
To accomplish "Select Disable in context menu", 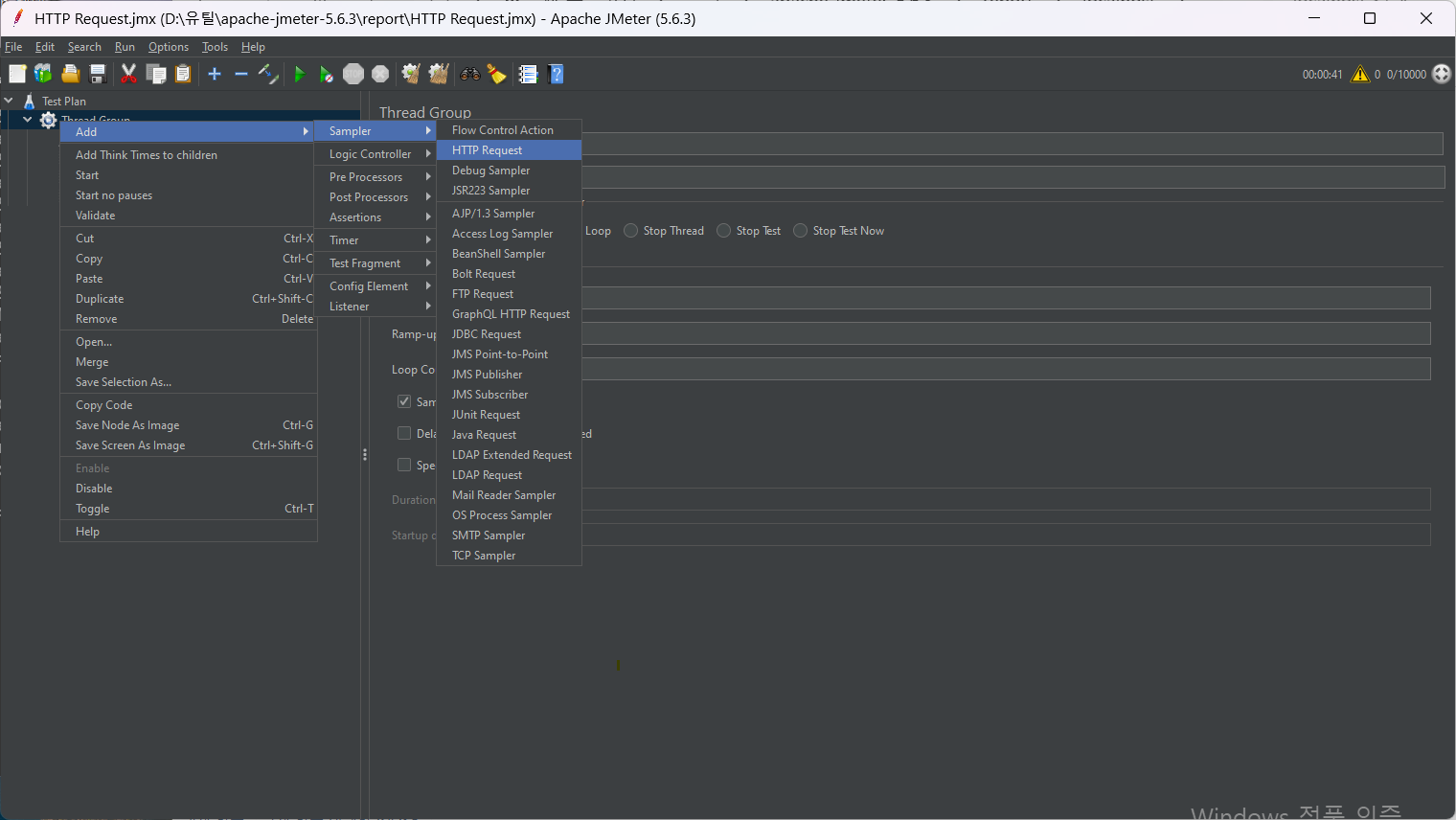I will 189,489.
